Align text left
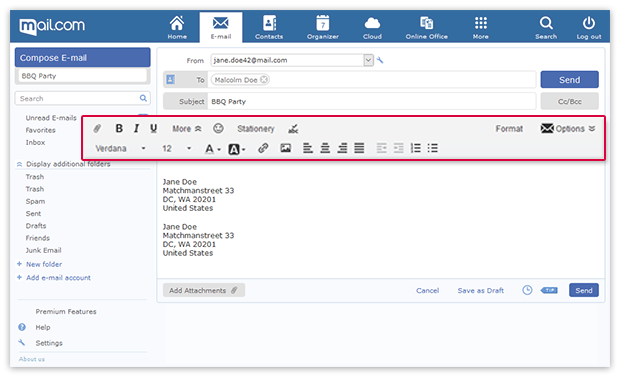This screenshot has height=377, width=620. click(x=308, y=148)
